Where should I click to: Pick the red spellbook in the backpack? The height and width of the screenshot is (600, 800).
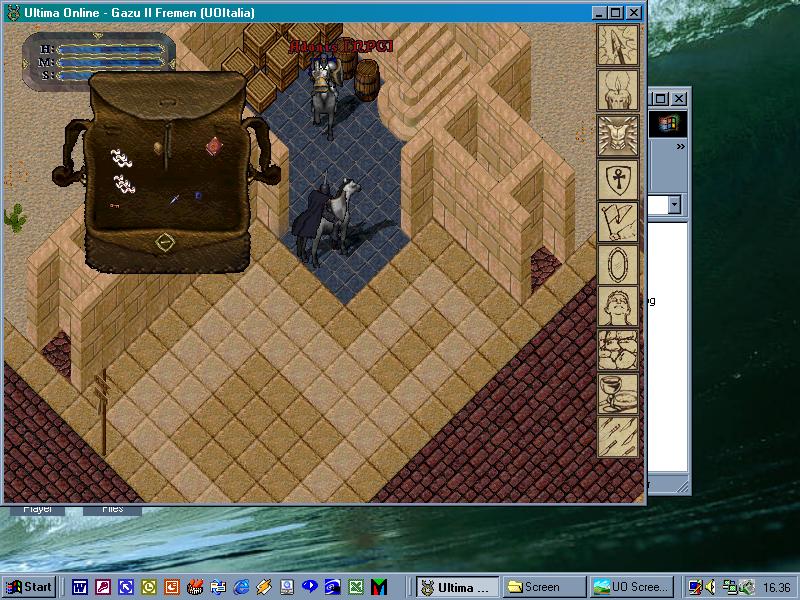pyautogui.click(x=214, y=146)
